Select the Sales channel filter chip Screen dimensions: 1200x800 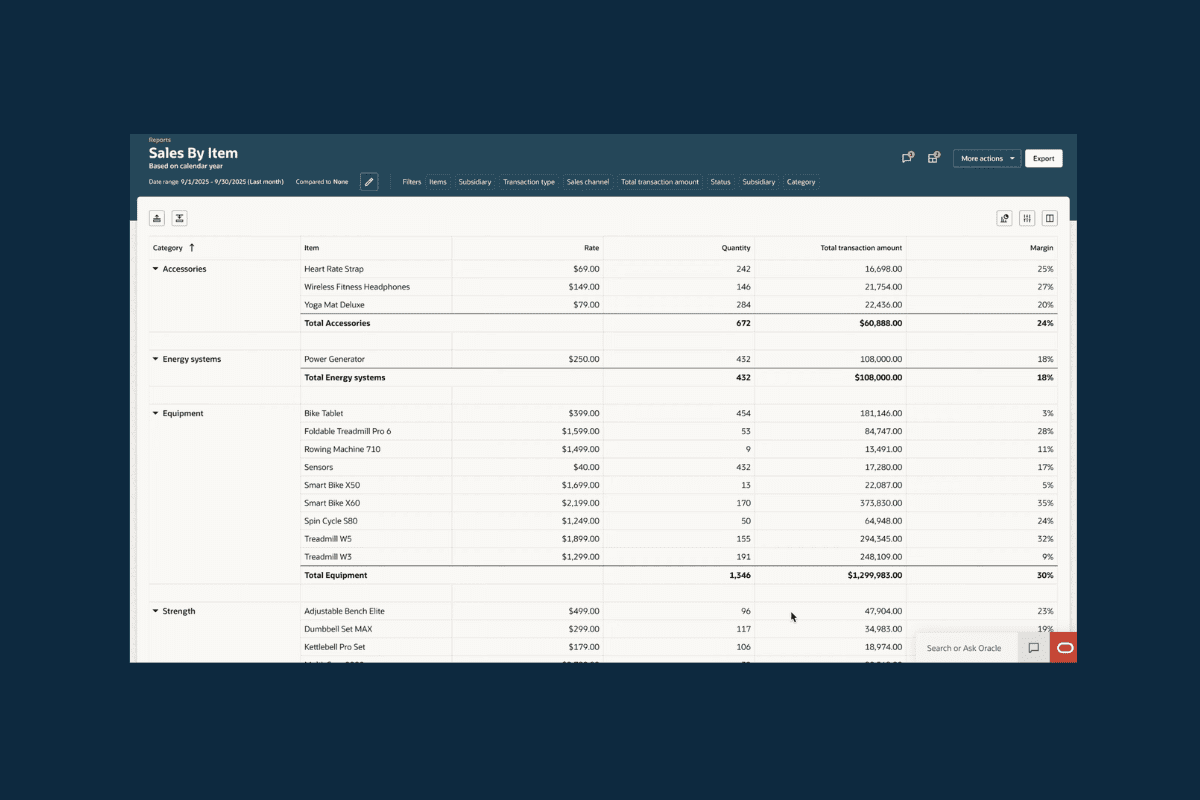click(587, 182)
